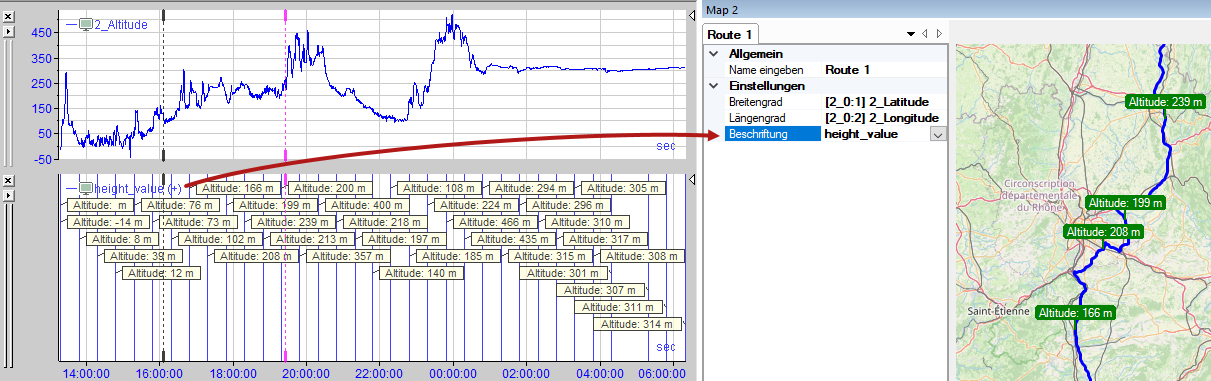1211x381 pixels.
Task: Collapse the Allgemein section
Action: tap(714, 53)
